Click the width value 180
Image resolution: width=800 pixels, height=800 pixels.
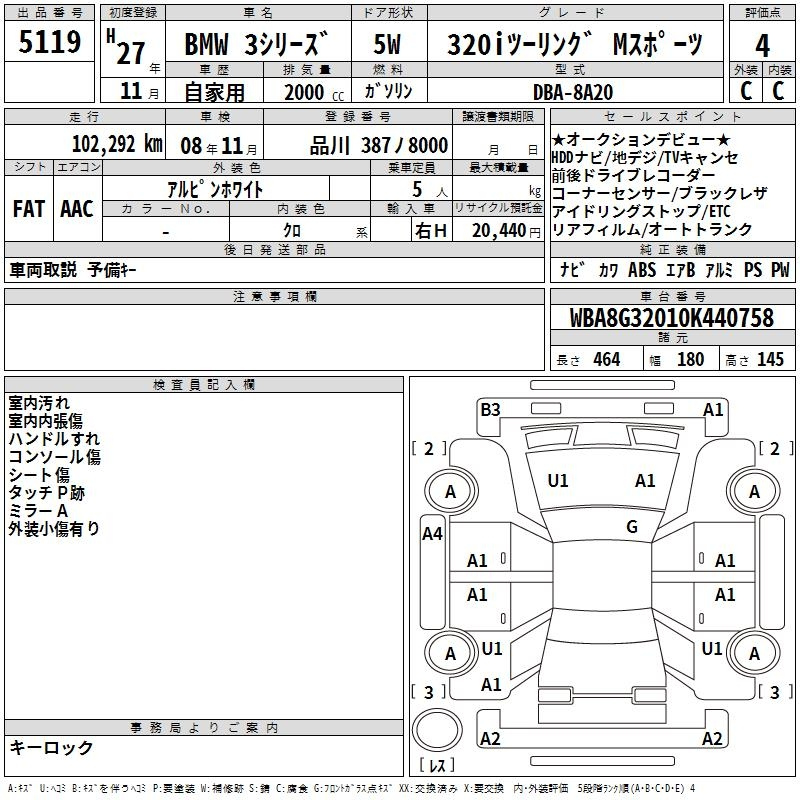tap(690, 360)
